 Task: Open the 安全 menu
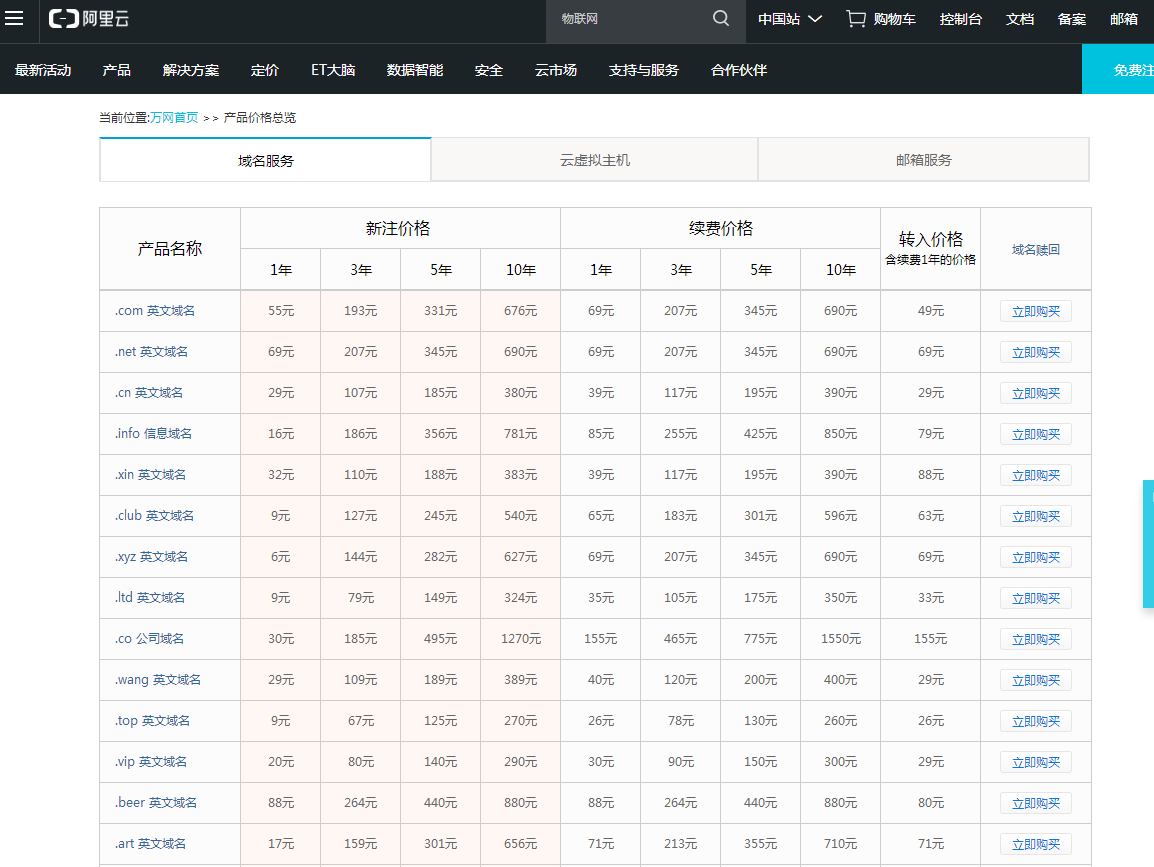click(x=489, y=70)
